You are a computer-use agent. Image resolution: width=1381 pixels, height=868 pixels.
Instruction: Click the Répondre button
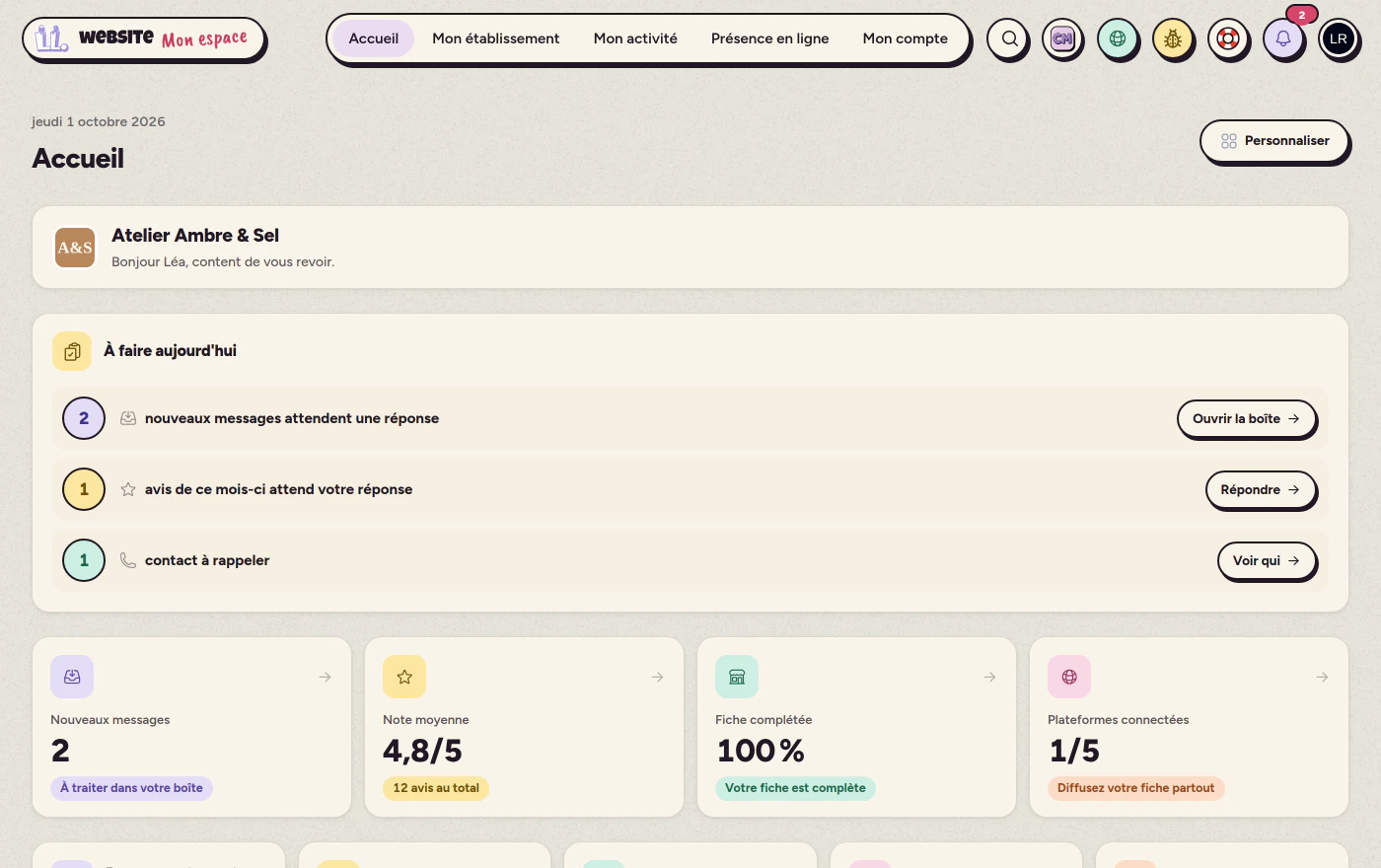1261,489
